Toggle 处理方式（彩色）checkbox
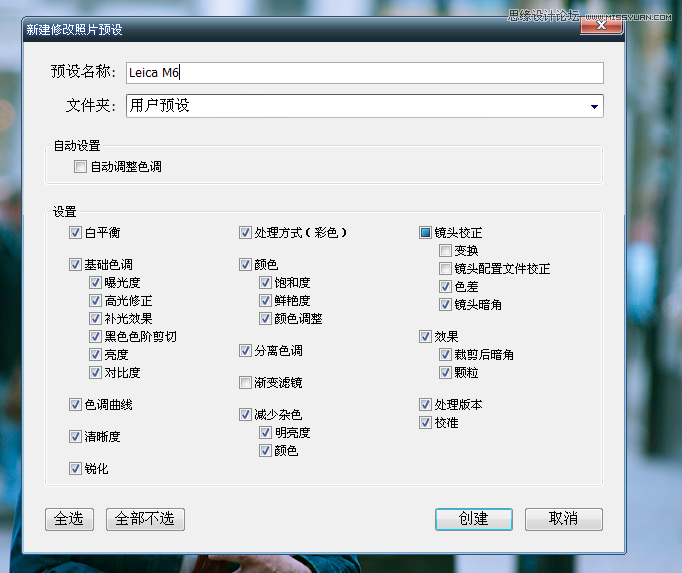This screenshot has width=682, height=573. (245, 232)
